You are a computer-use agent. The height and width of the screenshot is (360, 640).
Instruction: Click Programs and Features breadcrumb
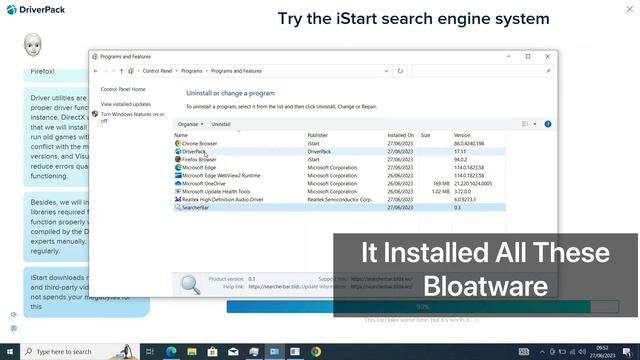pyautogui.click(x=236, y=71)
